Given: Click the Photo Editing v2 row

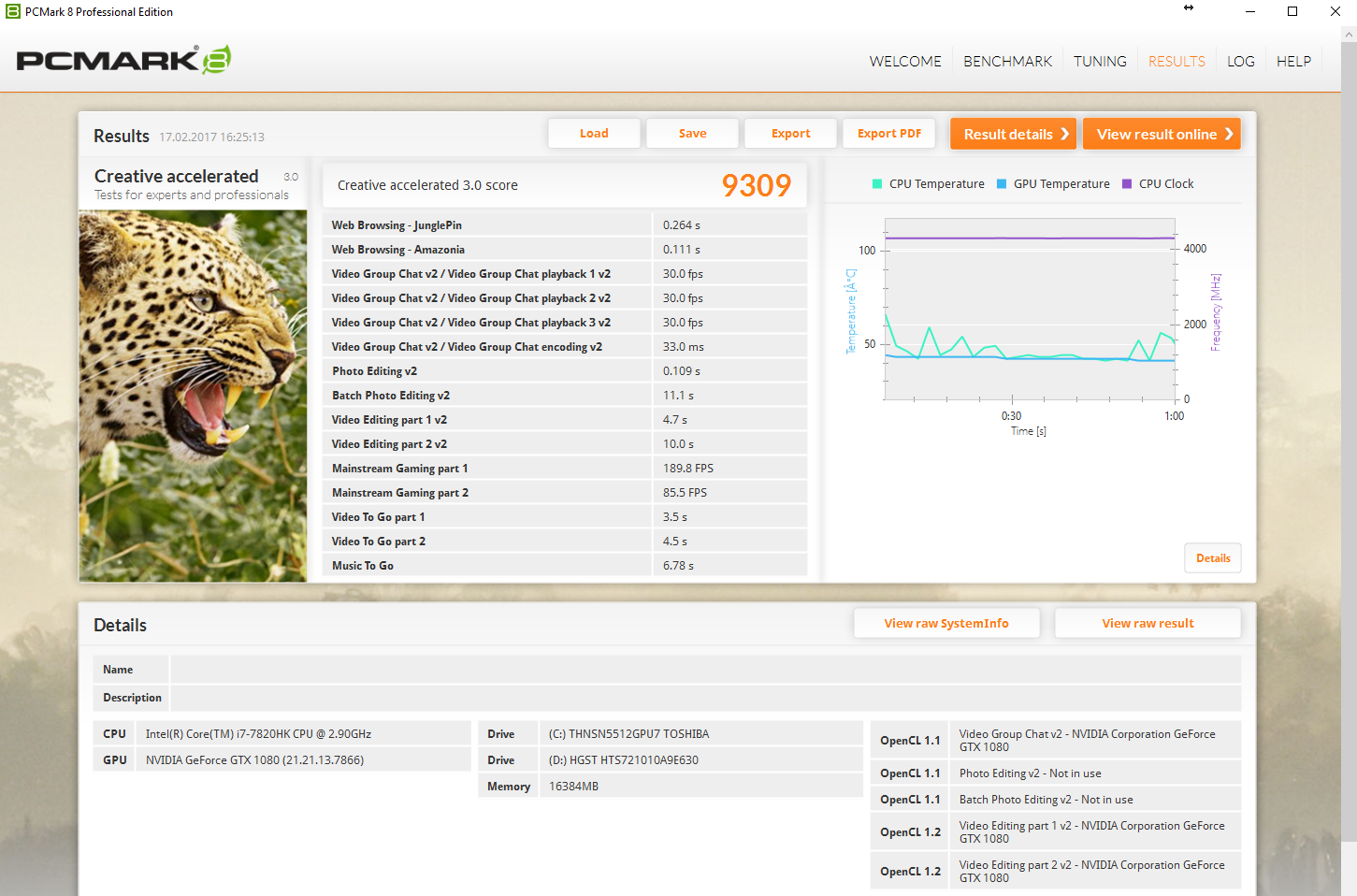Looking at the screenshot, I should (x=565, y=371).
